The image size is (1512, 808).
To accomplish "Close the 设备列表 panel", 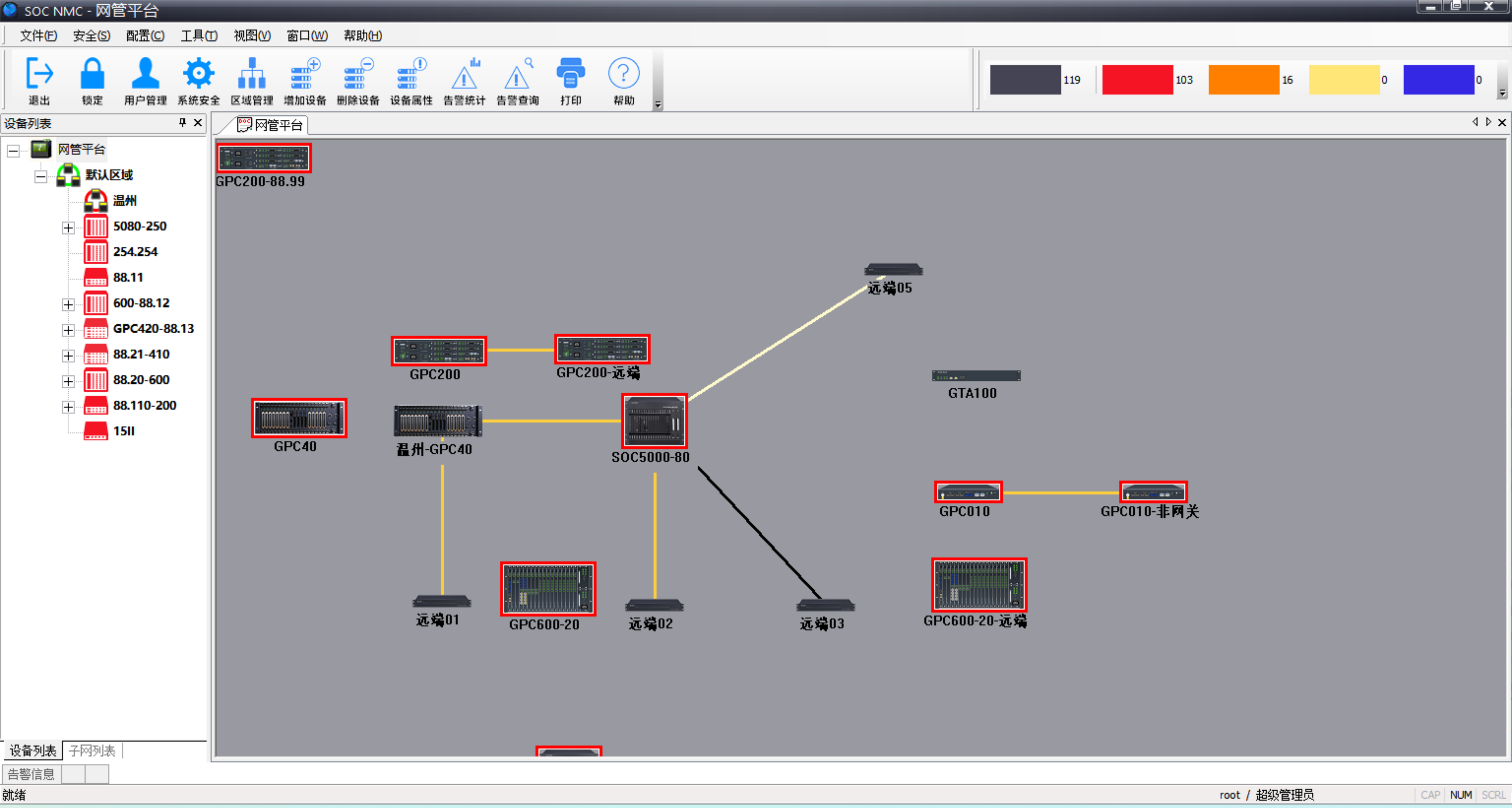I will (198, 122).
